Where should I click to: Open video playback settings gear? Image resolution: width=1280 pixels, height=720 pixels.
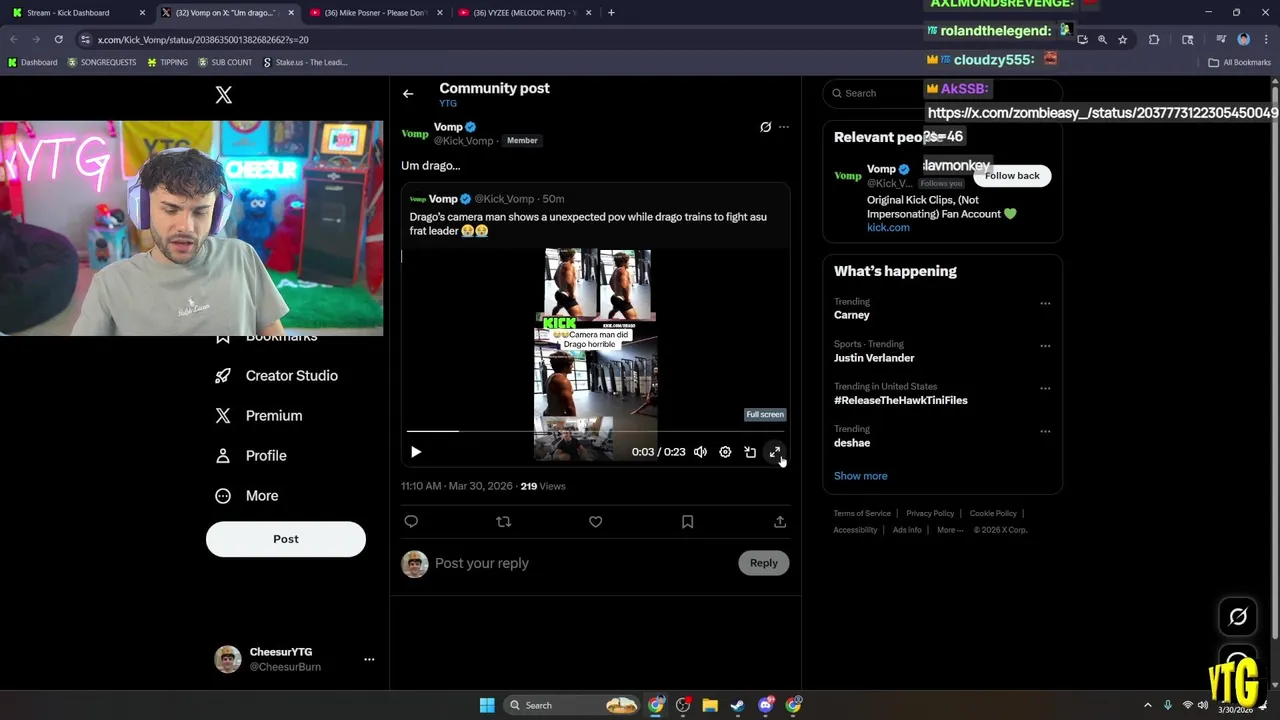(725, 452)
